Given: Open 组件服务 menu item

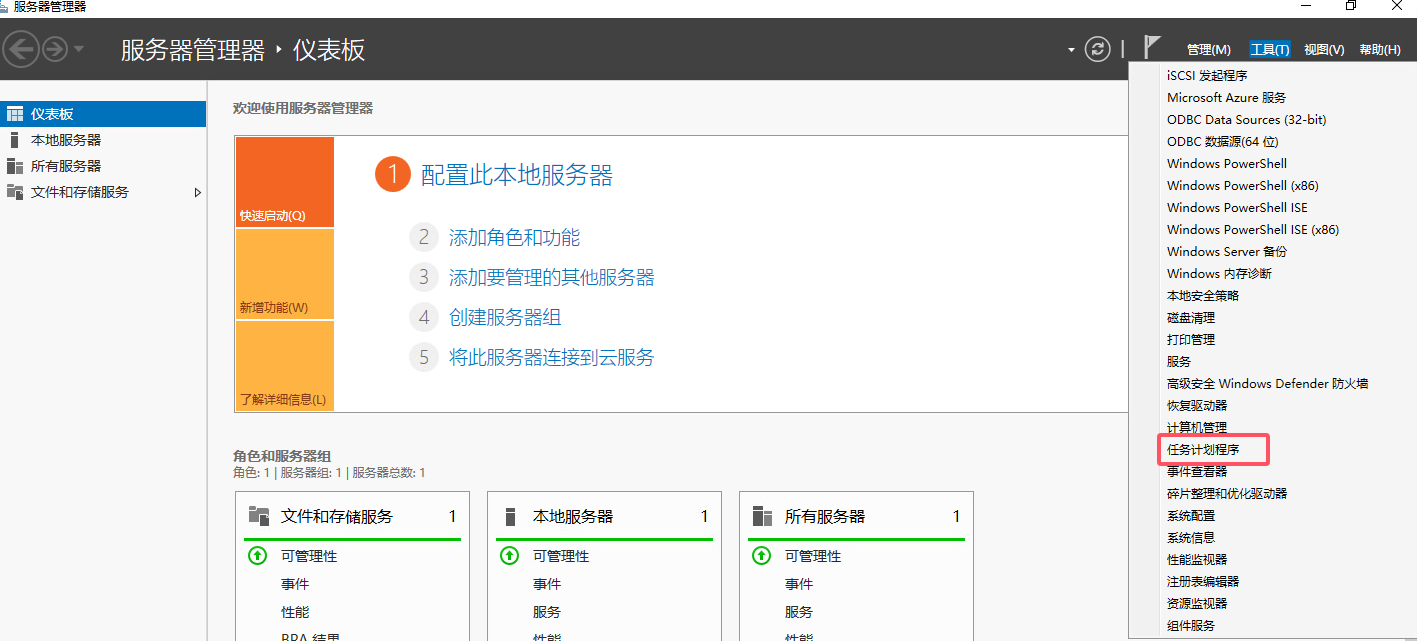Looking at the screenshot, I should click(x=1191, y=625).
